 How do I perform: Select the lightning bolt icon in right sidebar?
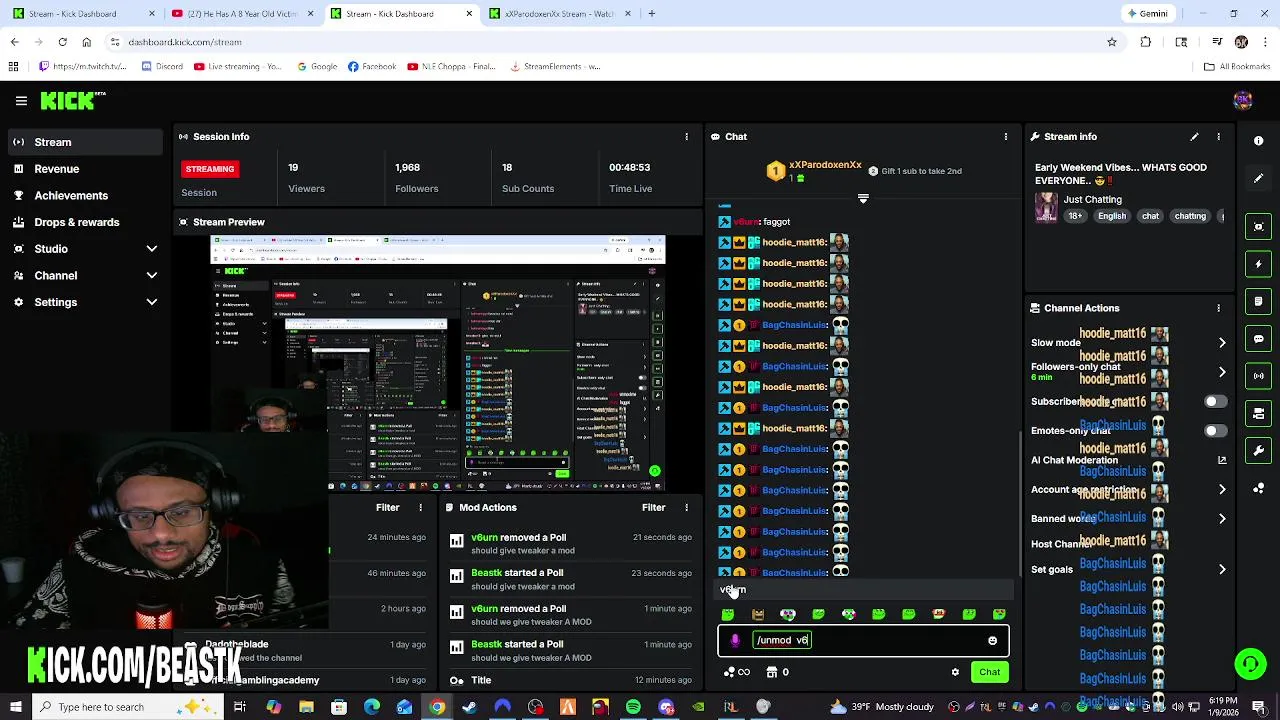coord(1259,264)
